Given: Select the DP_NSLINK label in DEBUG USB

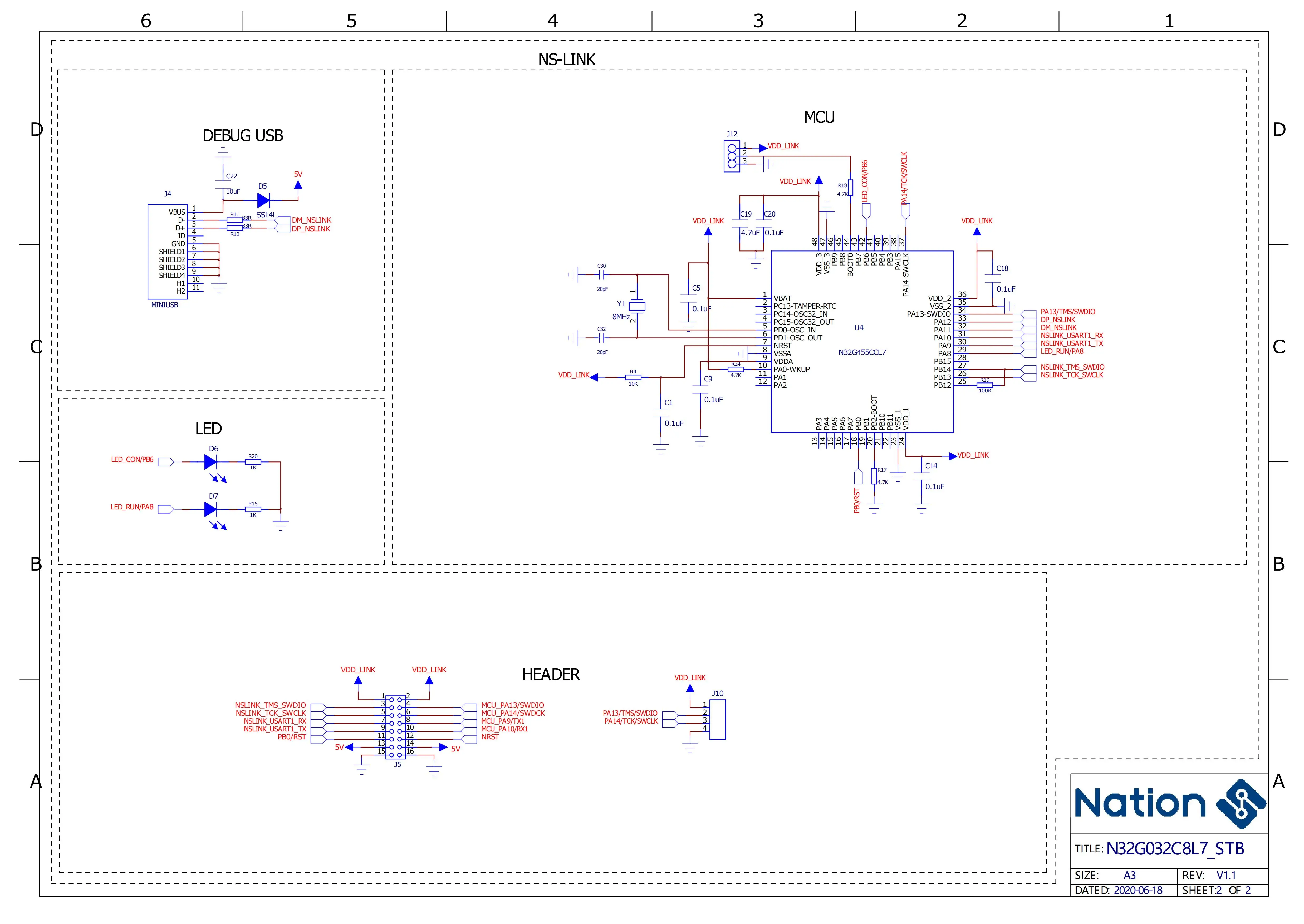Looking at the screenshot, I should (311, 229).
